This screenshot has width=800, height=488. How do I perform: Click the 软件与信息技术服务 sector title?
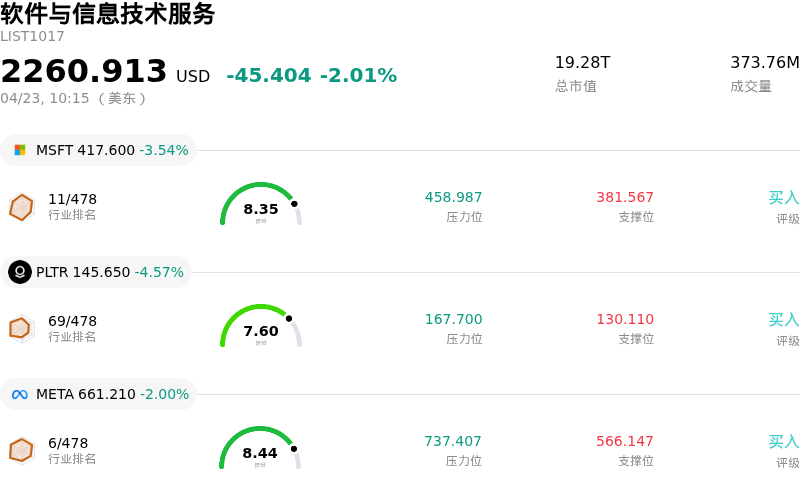point(108,14)
